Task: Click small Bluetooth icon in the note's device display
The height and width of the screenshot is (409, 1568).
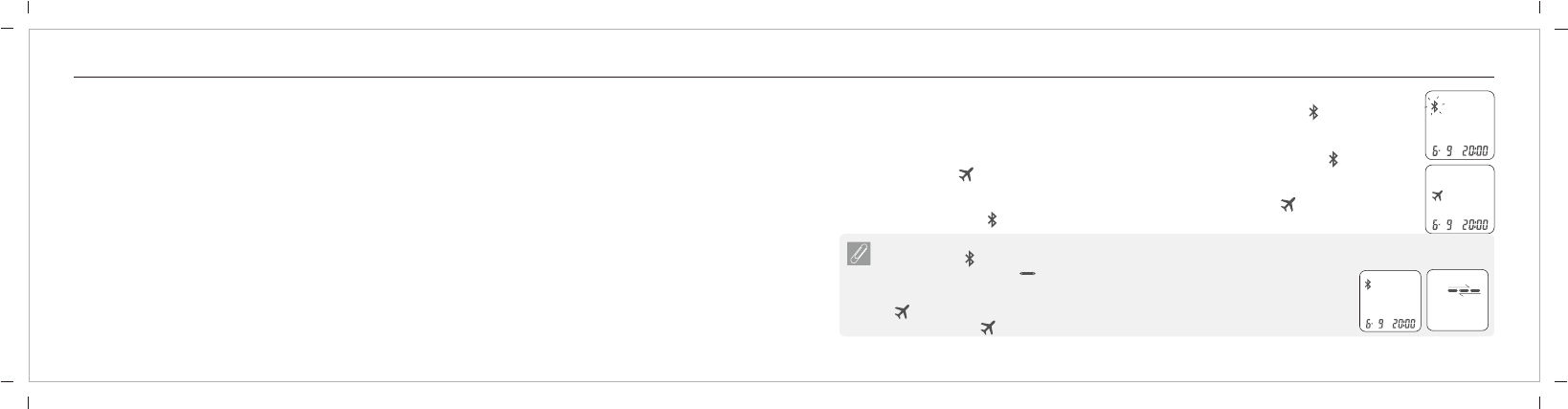Action: pos(1368,284)
